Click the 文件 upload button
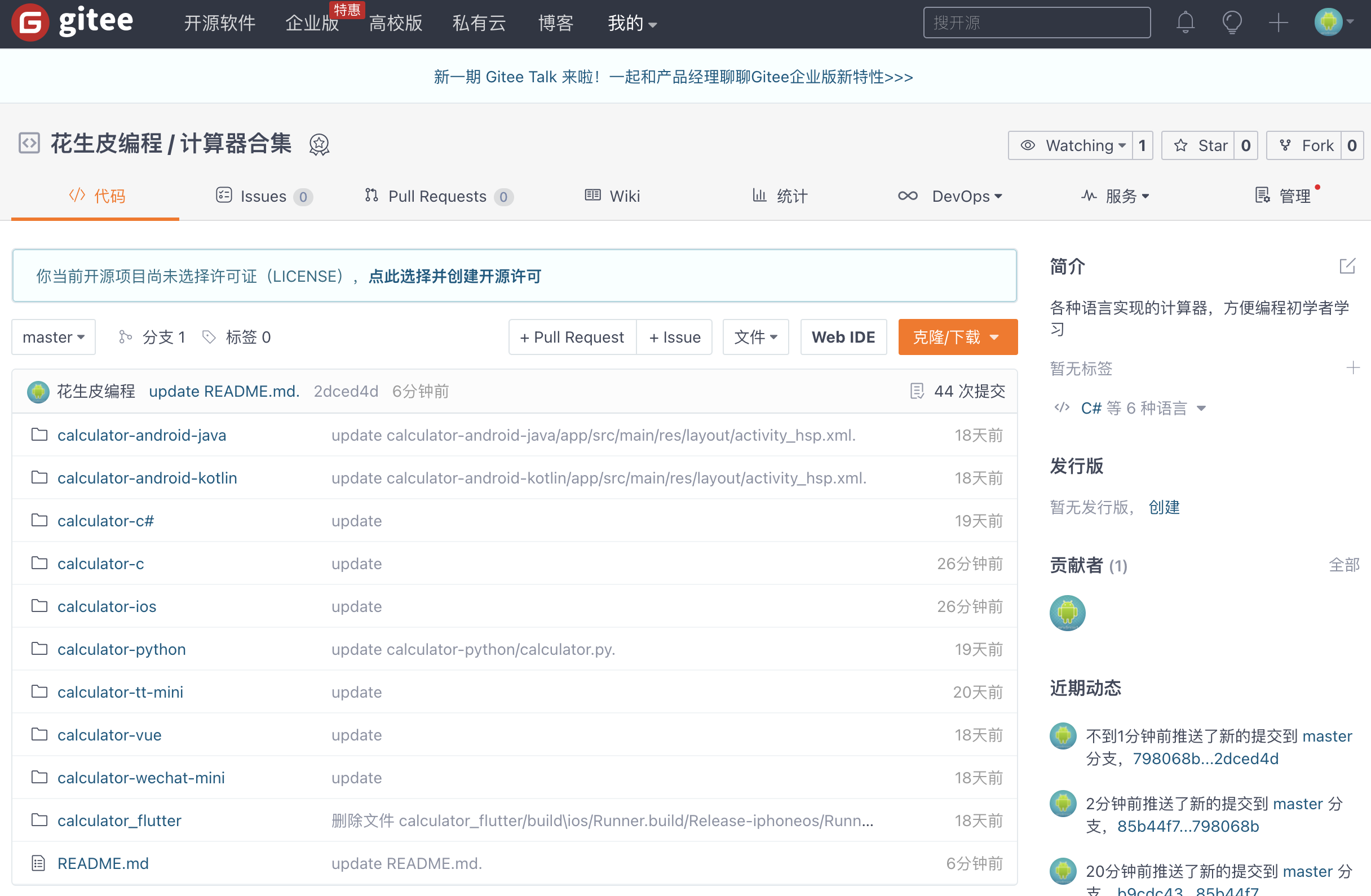 point(755,337)
